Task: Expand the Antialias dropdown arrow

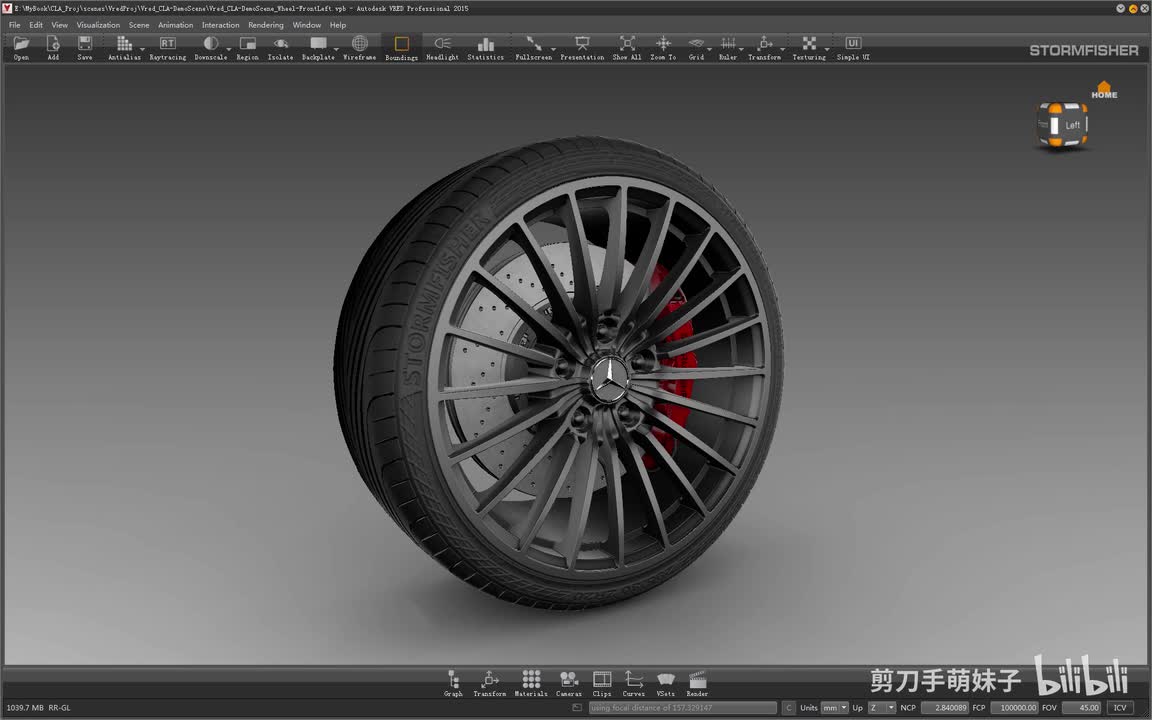Action: pos(142,49)
